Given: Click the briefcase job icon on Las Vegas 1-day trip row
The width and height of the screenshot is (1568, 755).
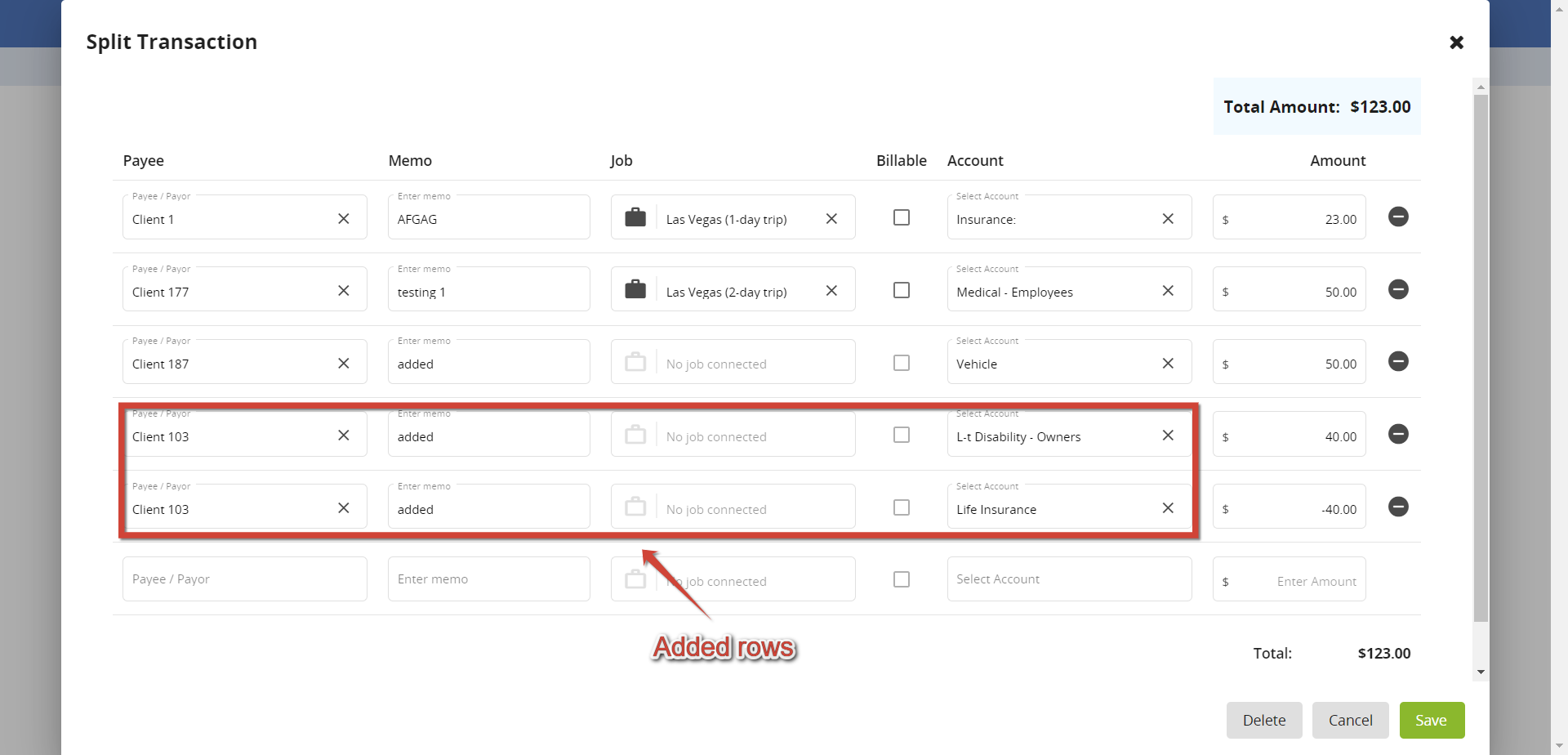Looking at the screenshot, I should coord(635,217).
